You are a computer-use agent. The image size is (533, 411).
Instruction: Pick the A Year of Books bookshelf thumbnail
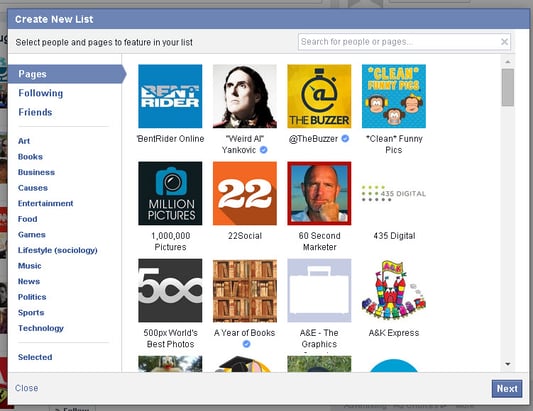pyautogui.click(x=245, y=291)
